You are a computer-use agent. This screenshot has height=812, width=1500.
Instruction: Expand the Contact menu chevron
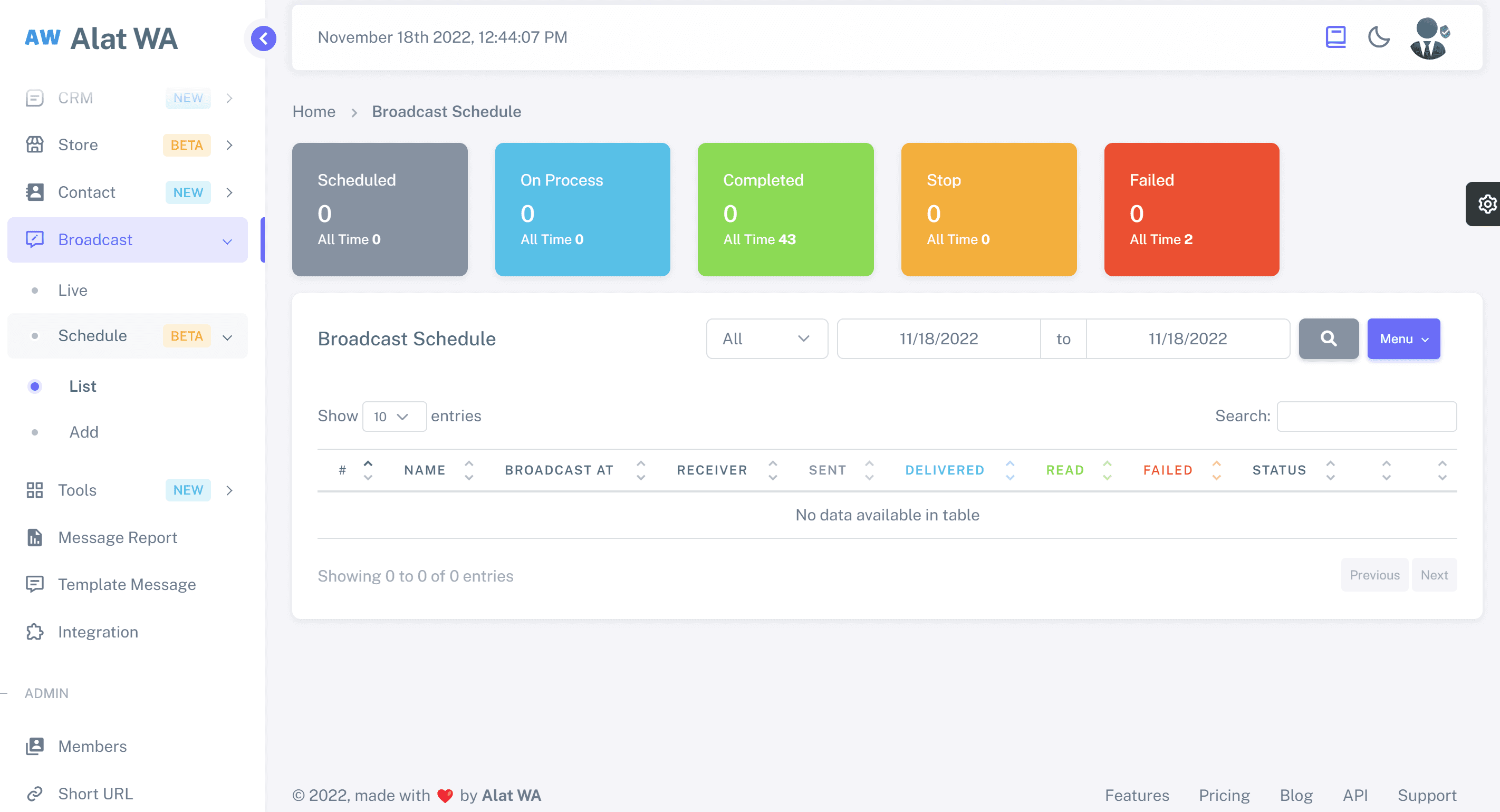pos(229,192)
